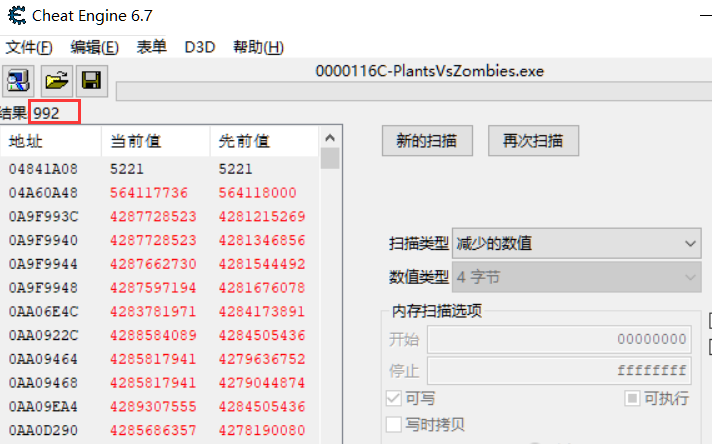
Task: Open the 帮助(H) menu
Action: [258, 47]
